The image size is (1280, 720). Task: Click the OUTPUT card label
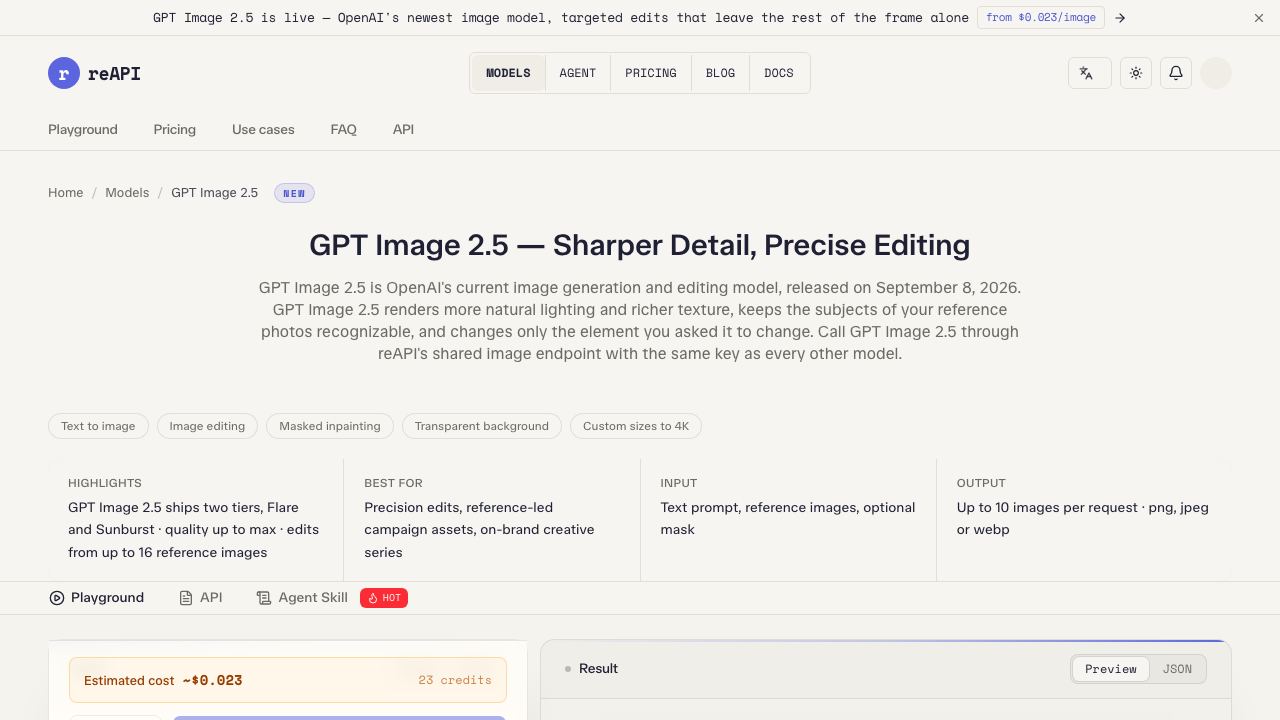(981, 483)
